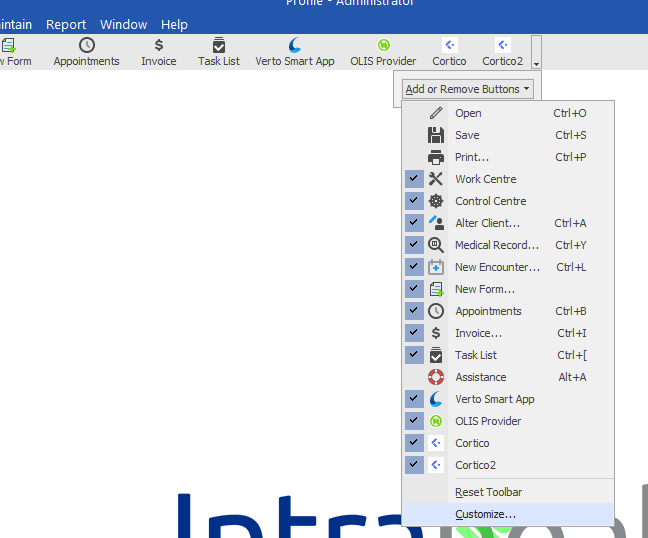
Task: Select Customize... from the menu
Action: [x=485, y=514]
